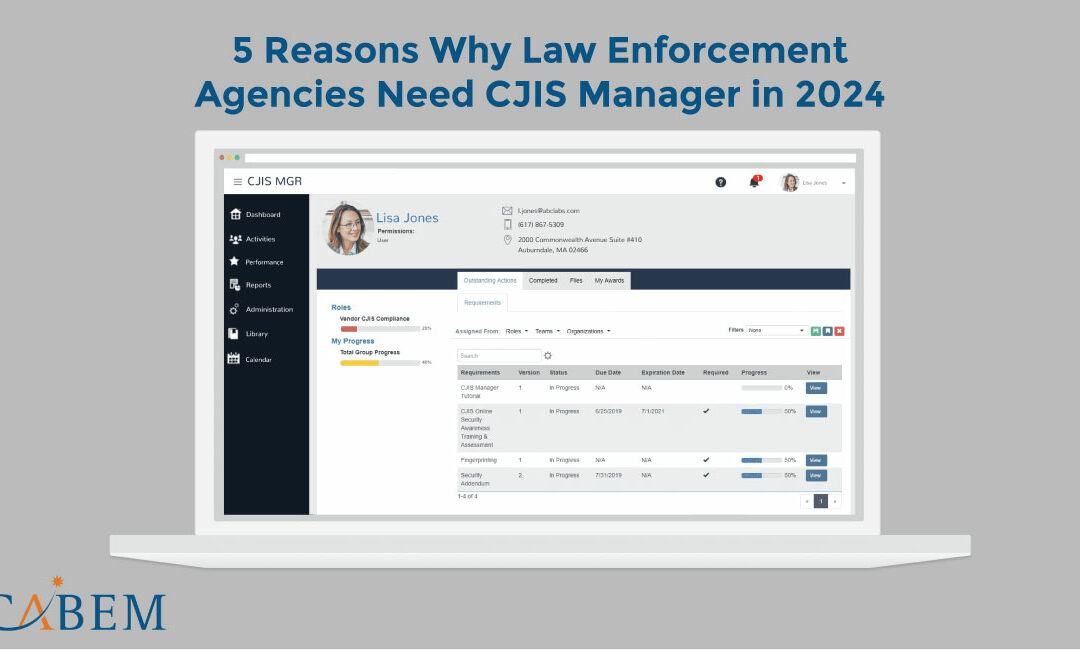Screen dimensions: 1080x650
Task: Expand the Teams assigned-from dropdown
Action: point(548,331)
